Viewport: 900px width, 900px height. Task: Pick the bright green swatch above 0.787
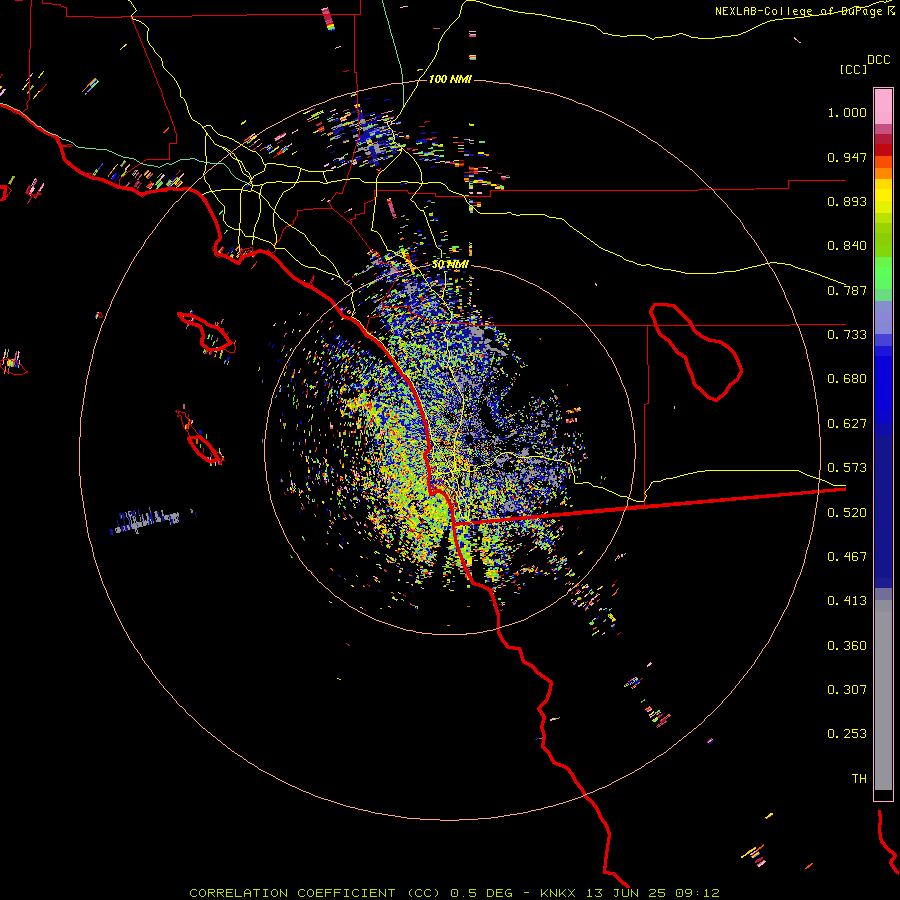[x=883, y=273]
